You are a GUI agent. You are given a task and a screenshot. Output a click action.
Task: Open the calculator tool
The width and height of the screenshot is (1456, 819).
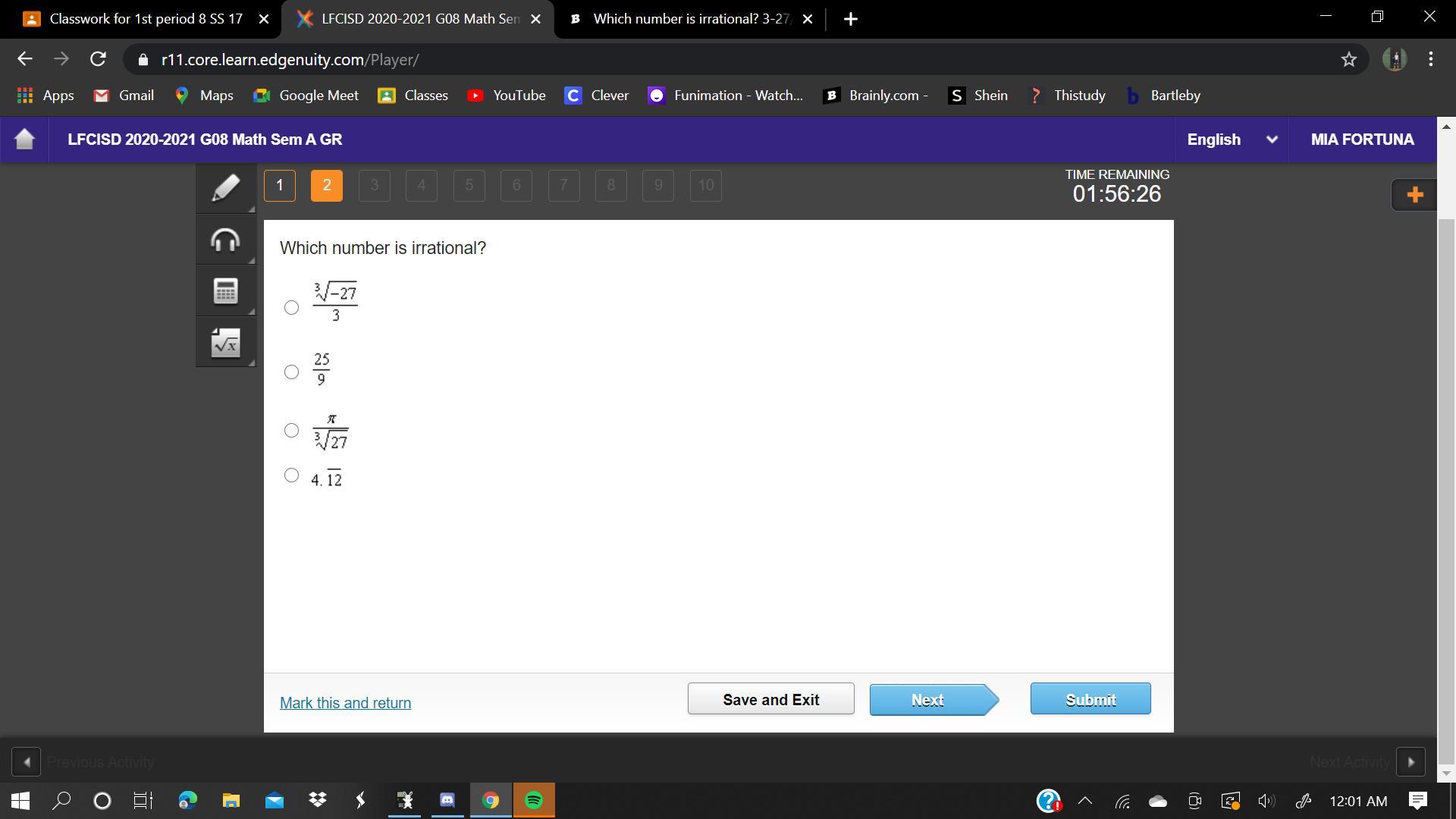click(225, 291)
